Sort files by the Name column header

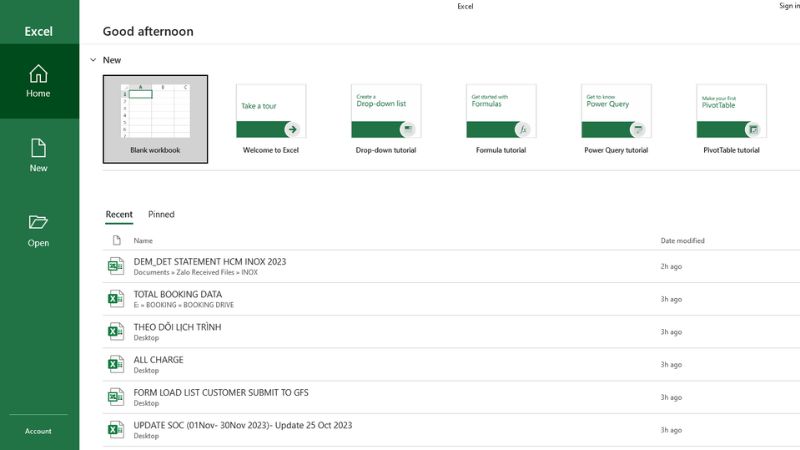pyautogui.click(x=143, y=240)
